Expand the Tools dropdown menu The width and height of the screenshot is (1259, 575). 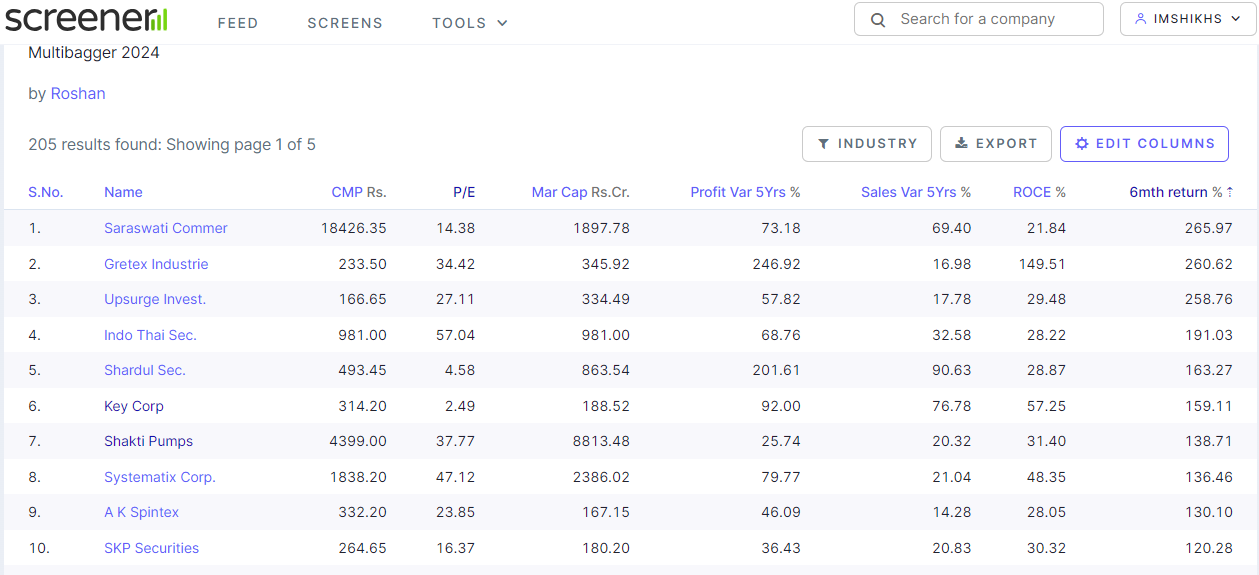[x=470, y=23]
